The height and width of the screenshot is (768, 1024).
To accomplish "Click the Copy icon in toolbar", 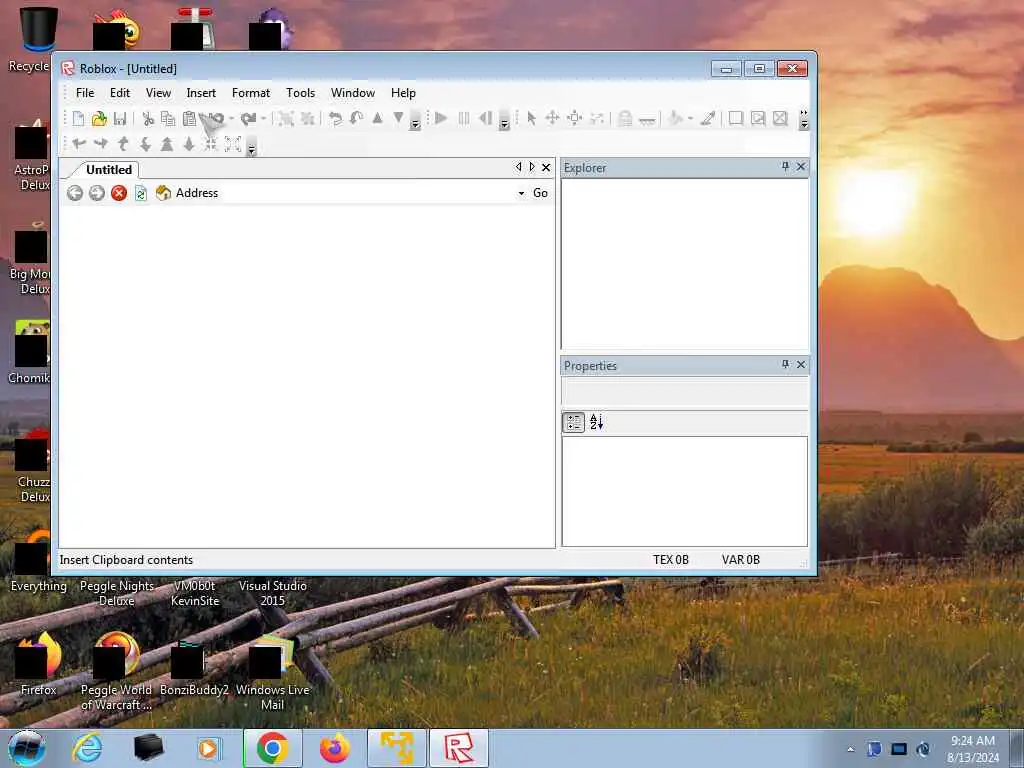I will coord(168,118).
